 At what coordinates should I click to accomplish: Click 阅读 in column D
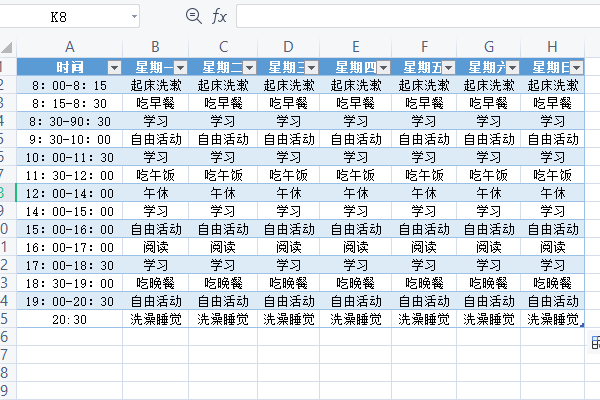[289, 247]
